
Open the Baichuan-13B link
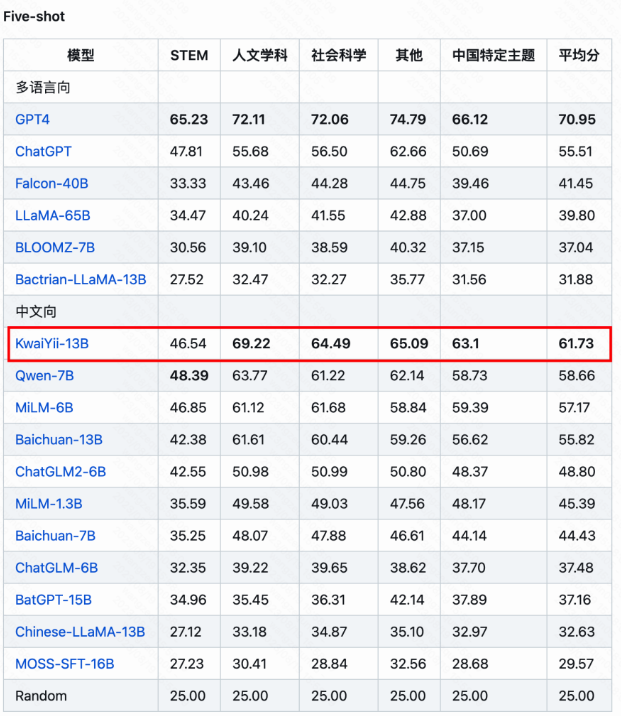(x=58, y=439)
